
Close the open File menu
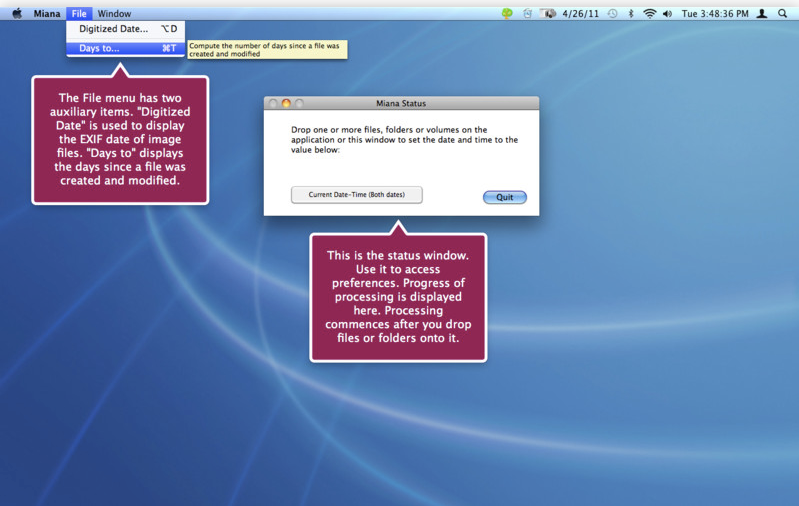79,14
